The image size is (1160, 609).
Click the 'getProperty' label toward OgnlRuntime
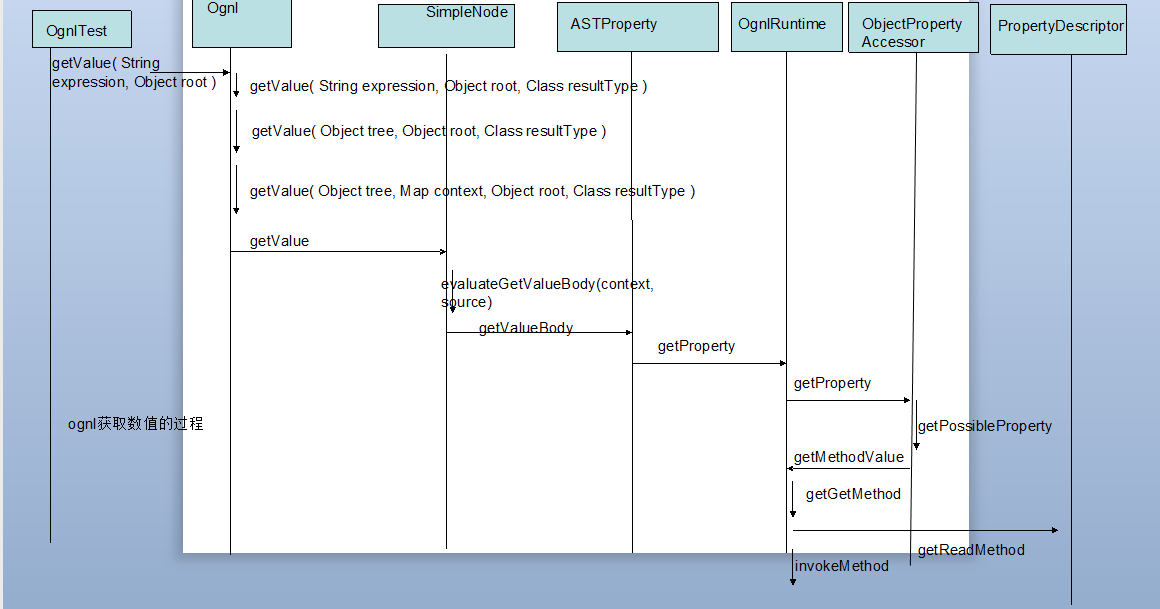point(696,346)
